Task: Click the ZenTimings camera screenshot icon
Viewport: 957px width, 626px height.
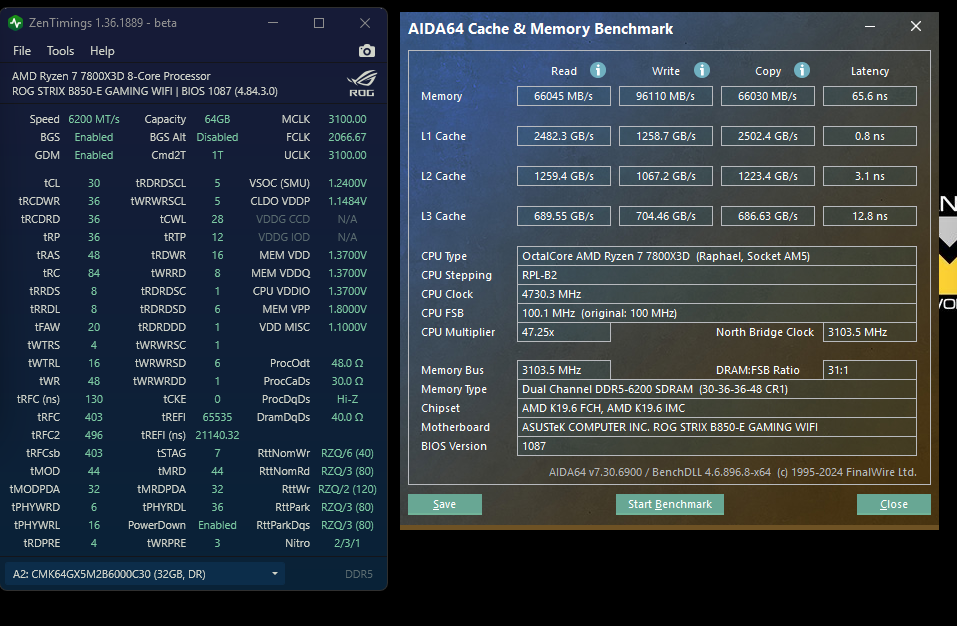Action: pyautogui.click(x=367, y=51)
